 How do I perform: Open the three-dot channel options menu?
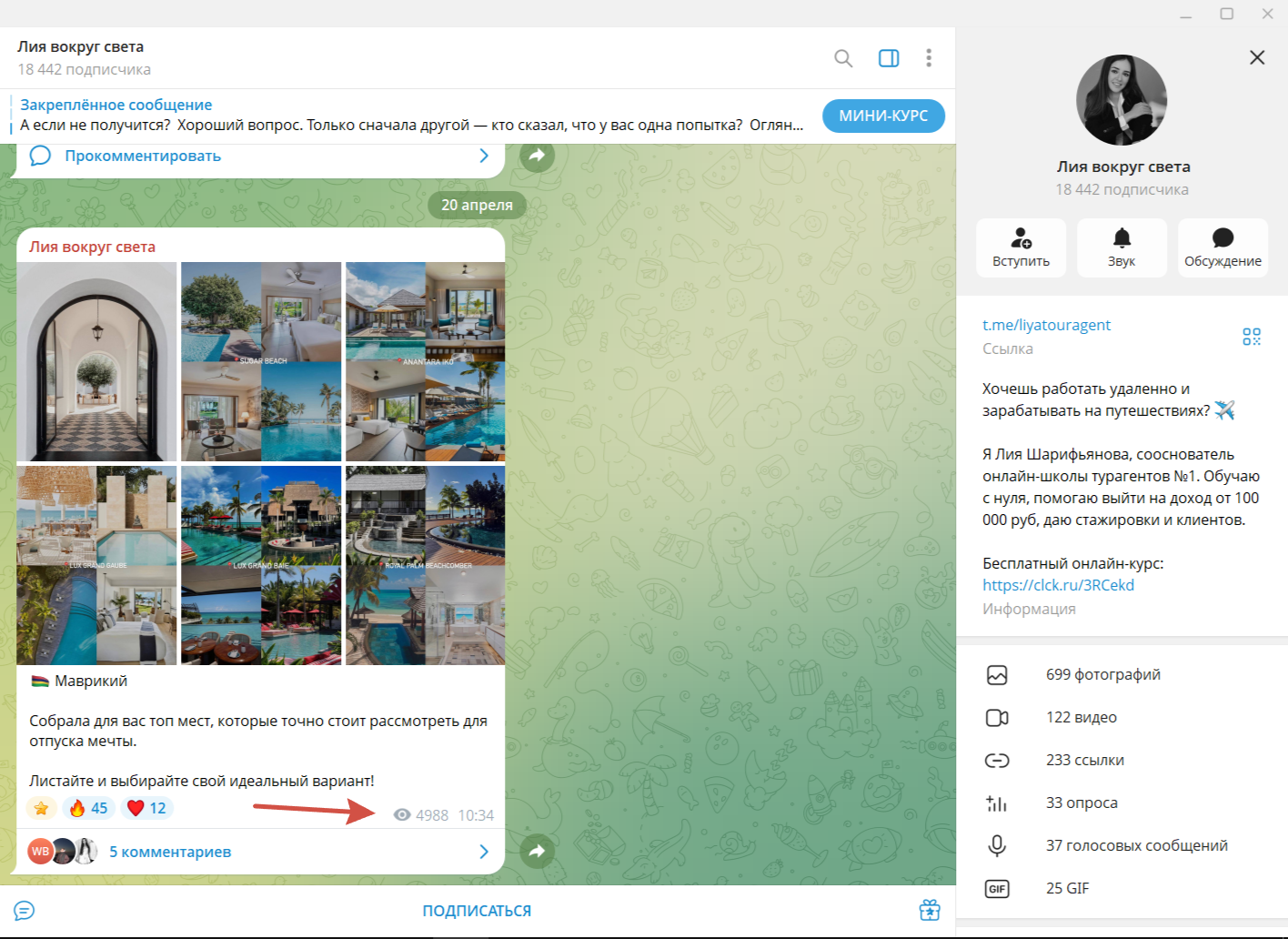pyautogui.click(x=929, y=58)
